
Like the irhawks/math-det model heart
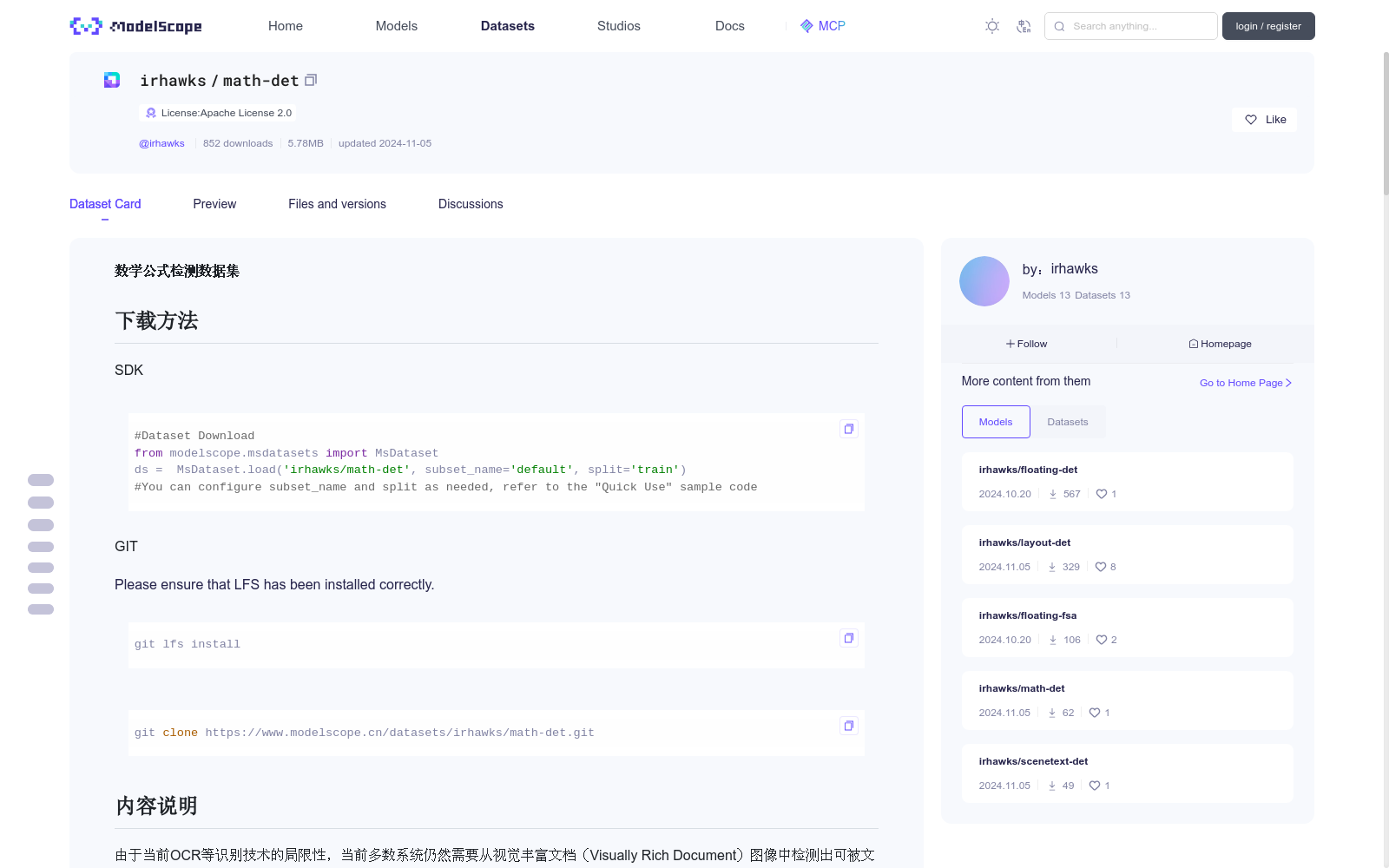point(1095,713)
